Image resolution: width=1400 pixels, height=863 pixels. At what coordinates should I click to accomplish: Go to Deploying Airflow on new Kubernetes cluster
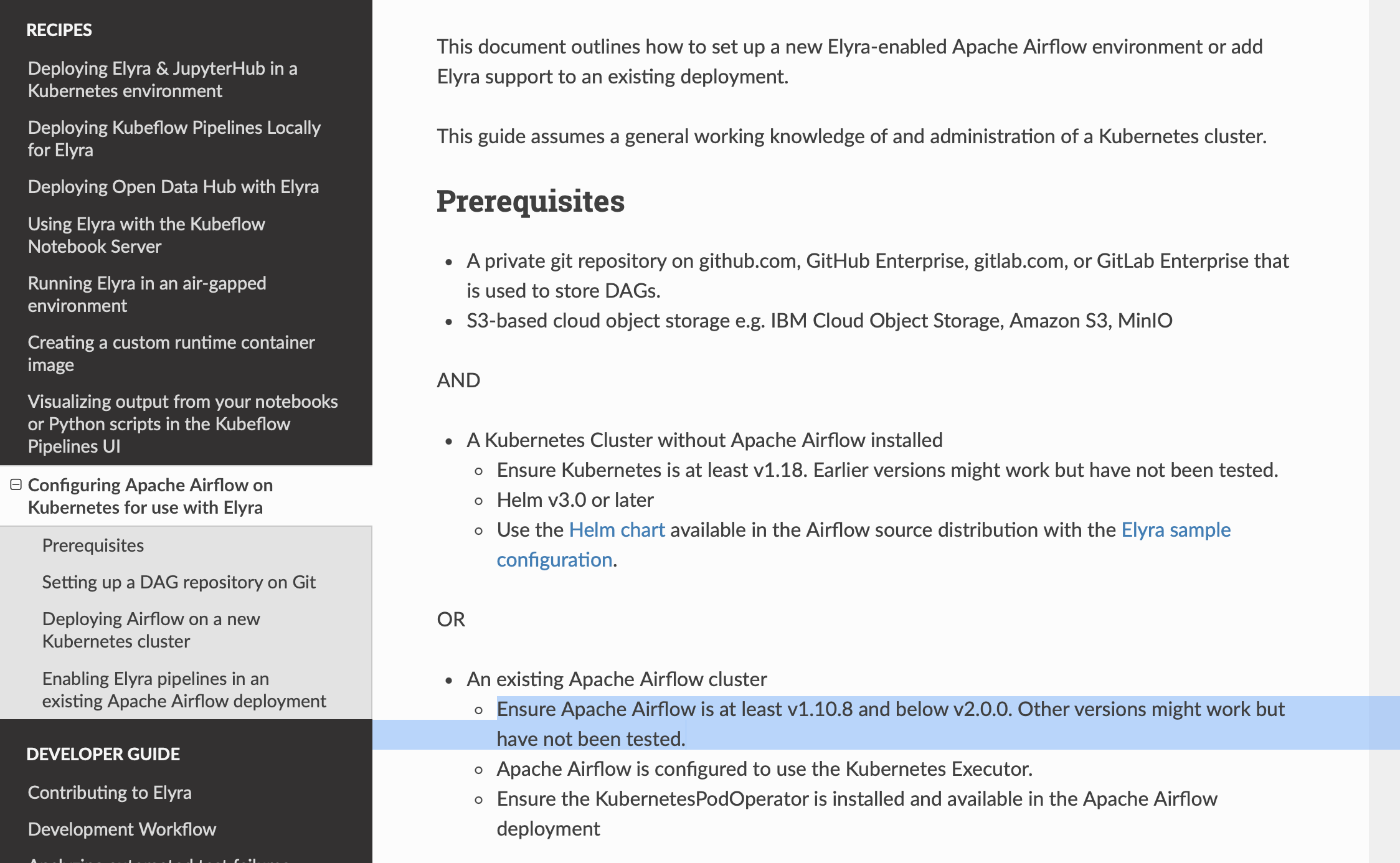point(151,630)
